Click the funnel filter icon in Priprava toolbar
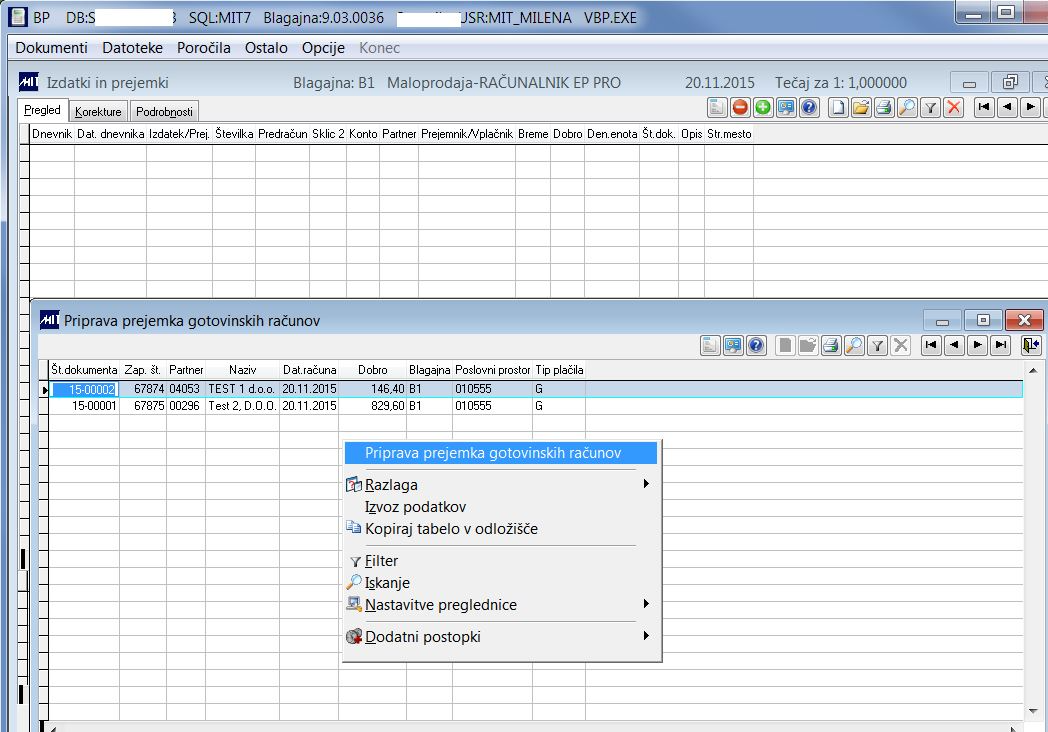The height and width of the screenshot is (732, 1048). click(x=878, y=345)
